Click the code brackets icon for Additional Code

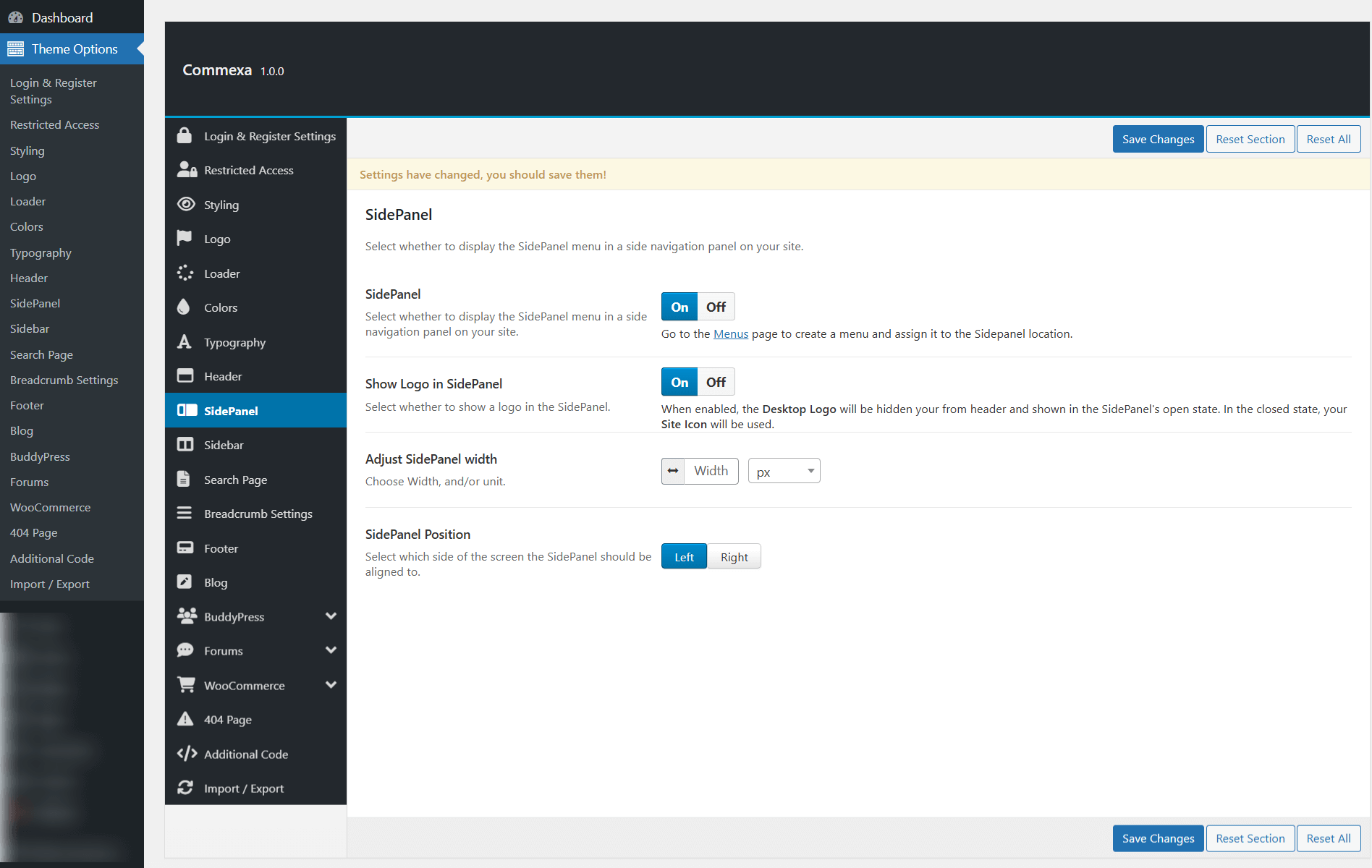coord(187,754)
